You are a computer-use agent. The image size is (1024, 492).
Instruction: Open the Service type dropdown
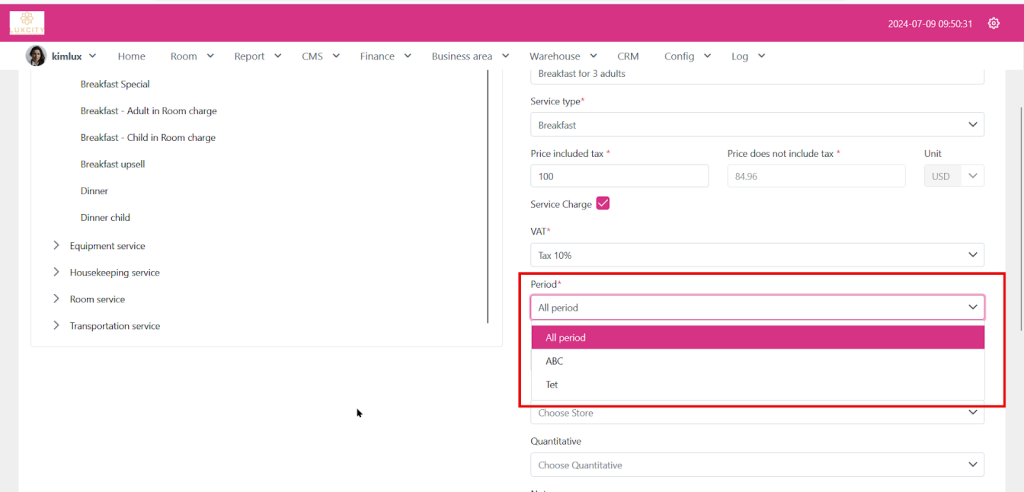[756, 125]
